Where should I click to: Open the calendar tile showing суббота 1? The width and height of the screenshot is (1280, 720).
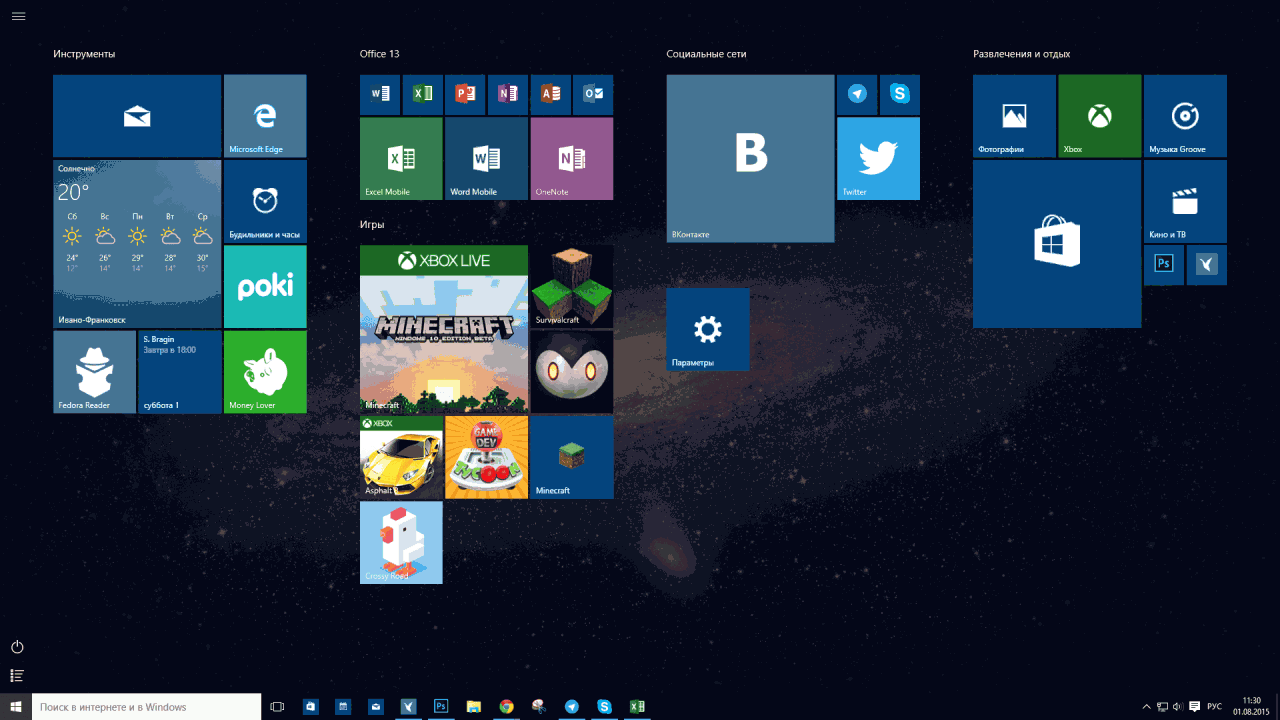pyautogui.click(x=180, y=372)
